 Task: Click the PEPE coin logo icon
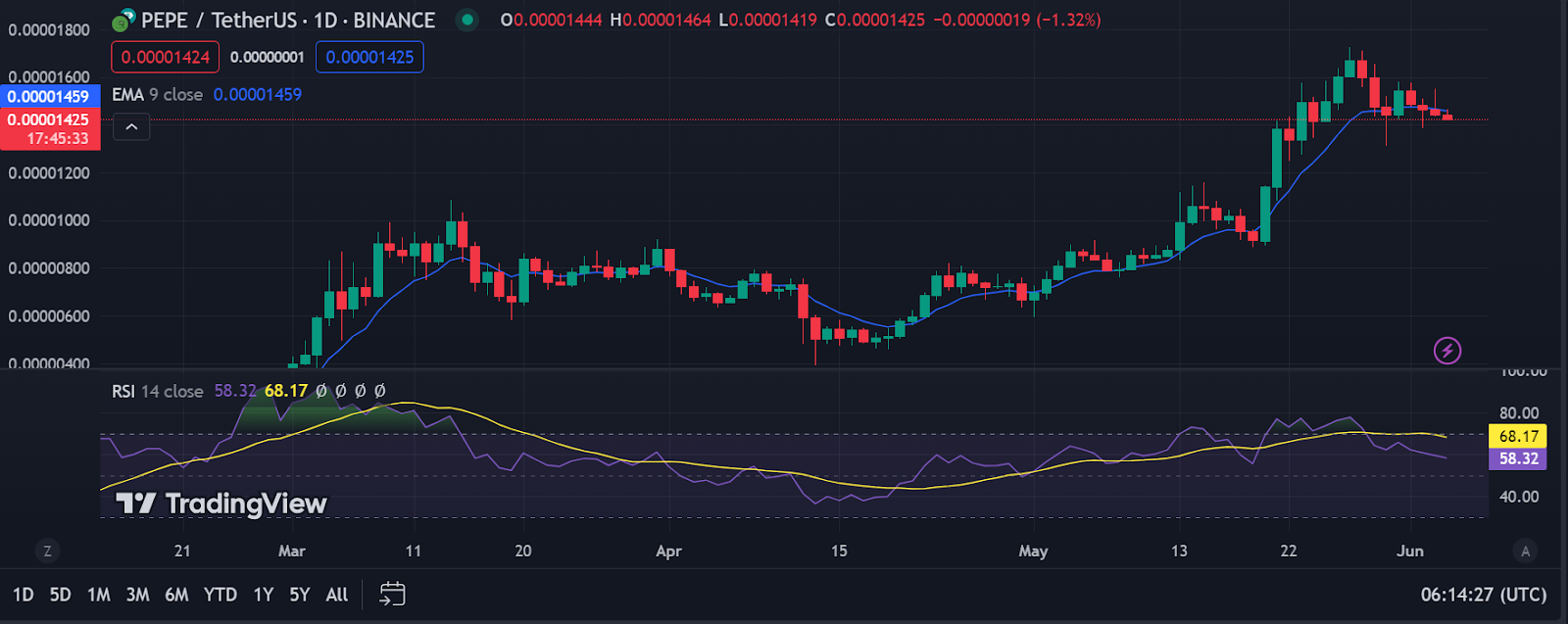123,20
